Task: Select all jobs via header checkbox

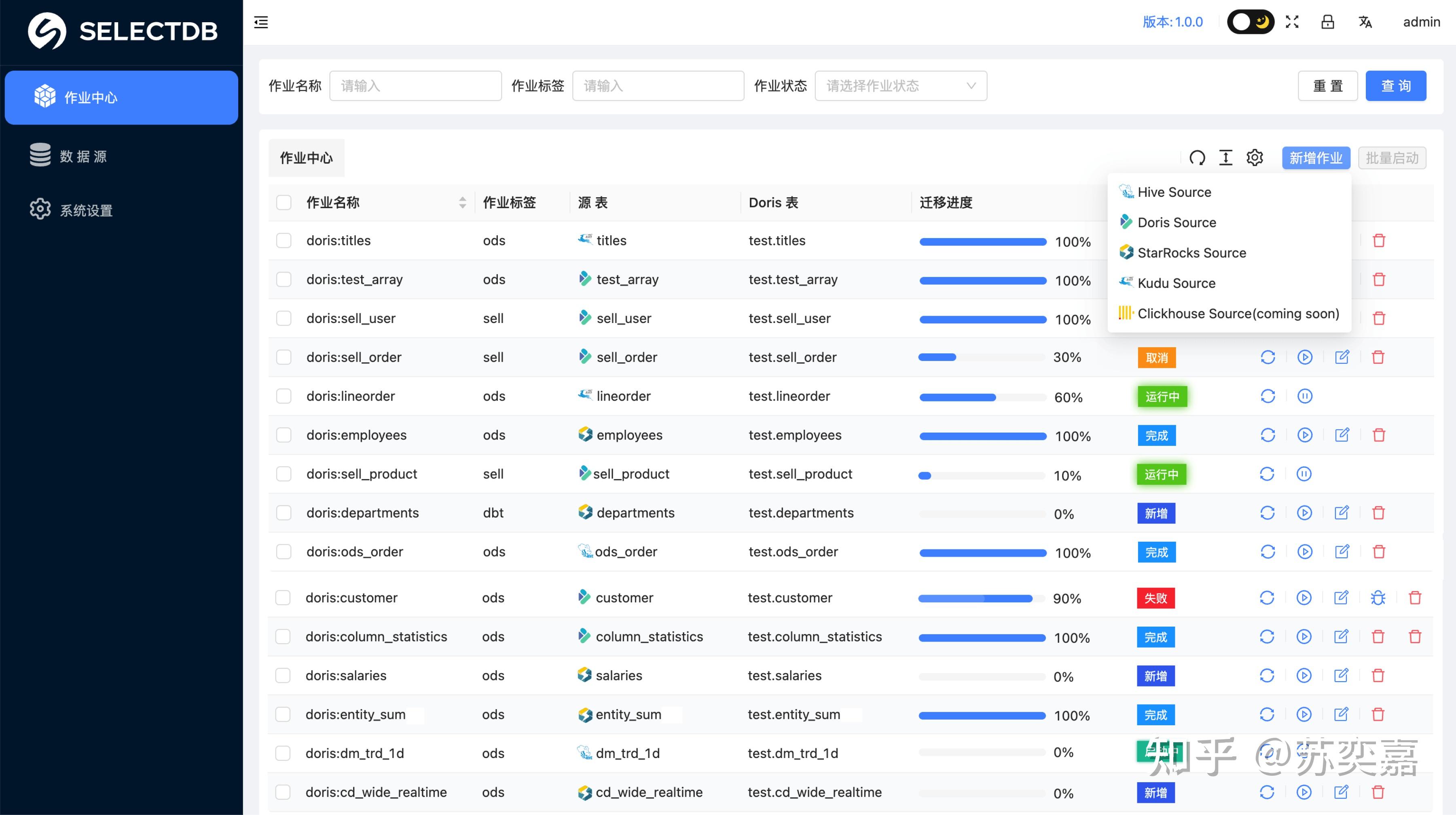Action: [x=284, y=202]
